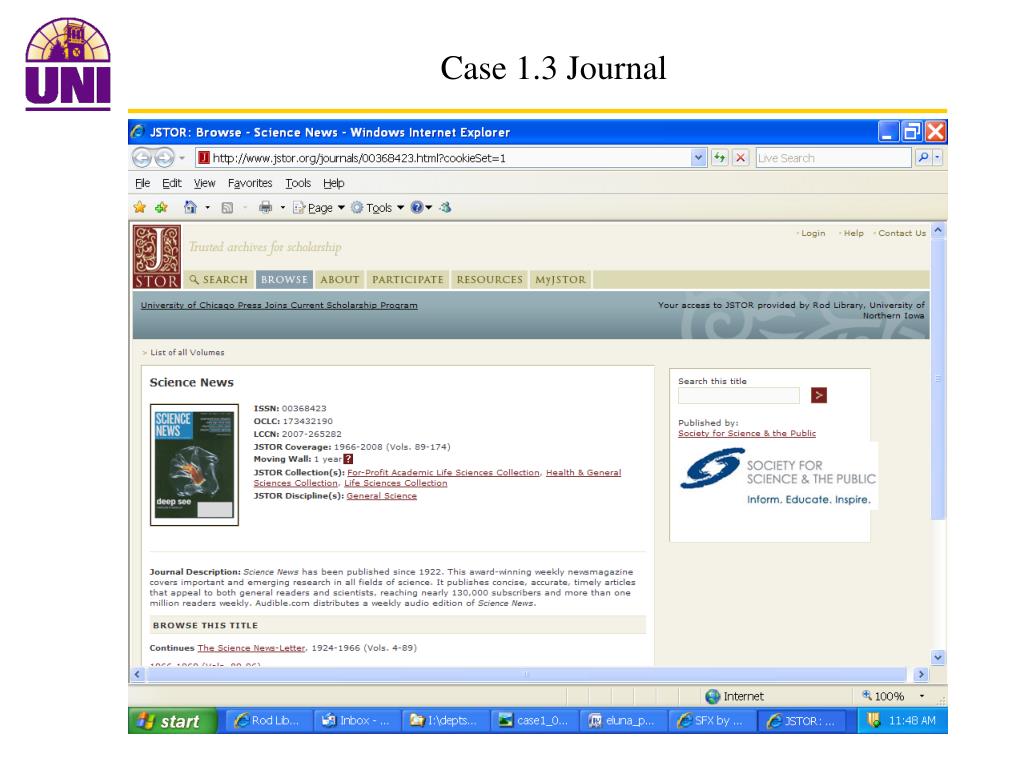Select the RESOURCES tab

coord(490,280)
